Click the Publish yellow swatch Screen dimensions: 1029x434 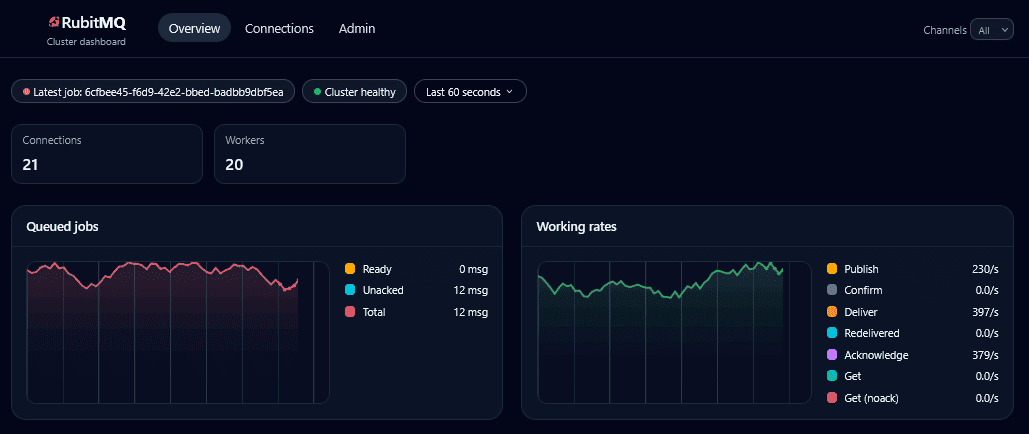832,269
